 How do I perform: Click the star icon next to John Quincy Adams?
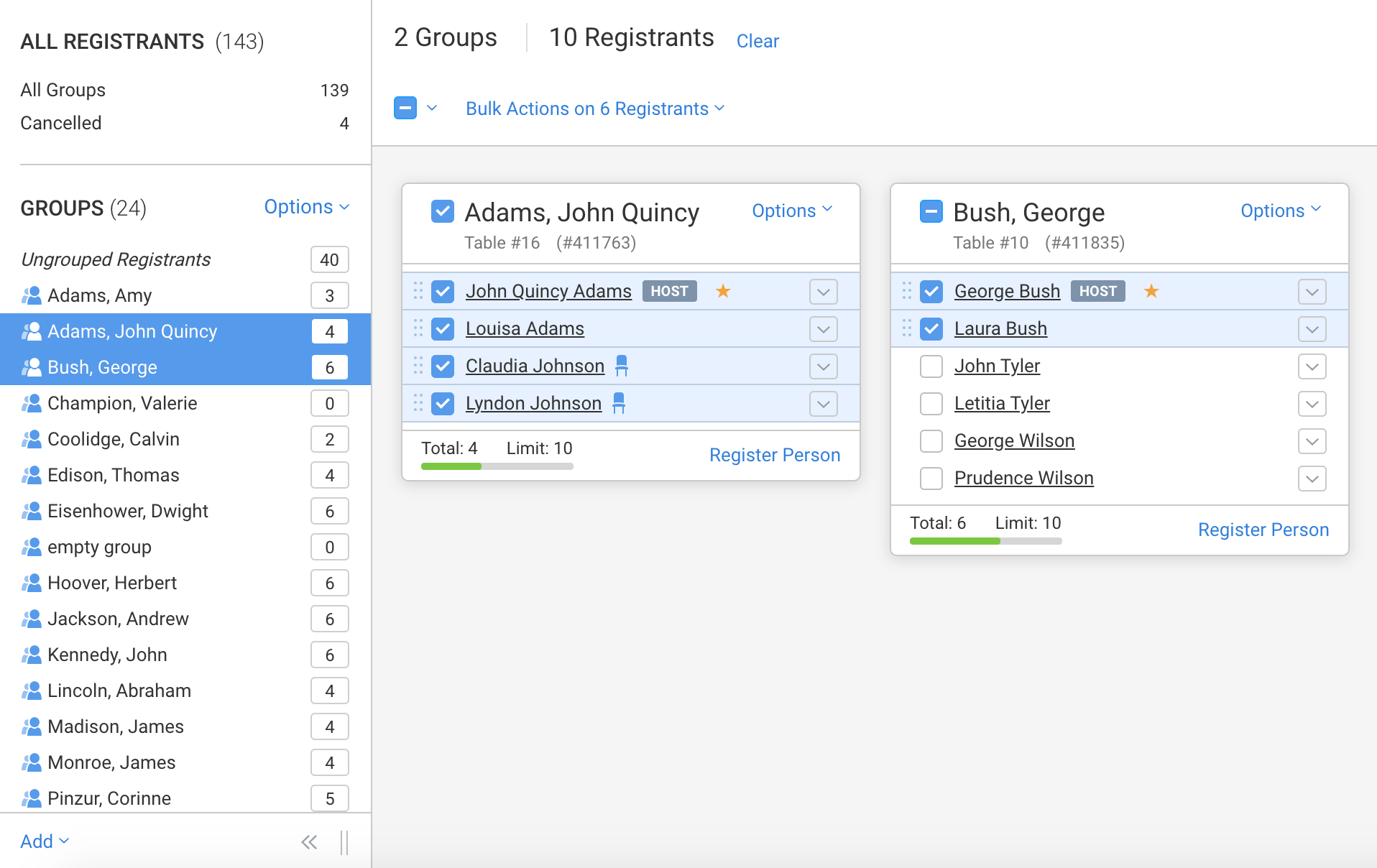723,291
